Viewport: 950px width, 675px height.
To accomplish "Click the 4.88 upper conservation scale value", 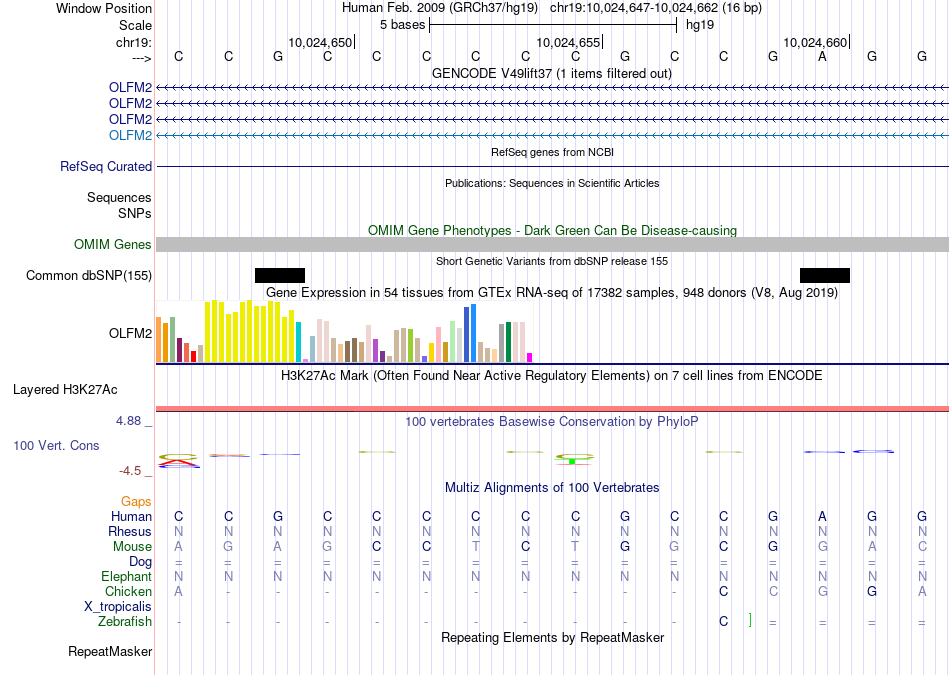I will [128, 421].
